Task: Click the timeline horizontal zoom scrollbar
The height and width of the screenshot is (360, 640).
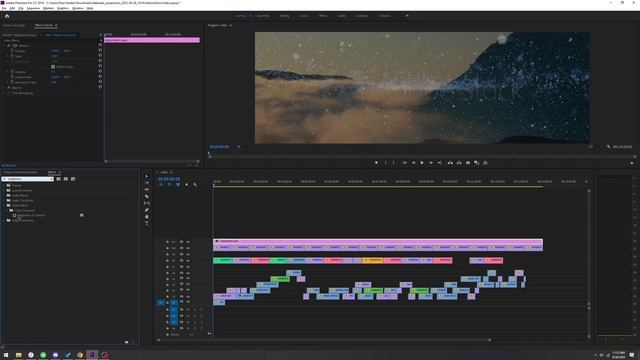Action: click(324, 340)
